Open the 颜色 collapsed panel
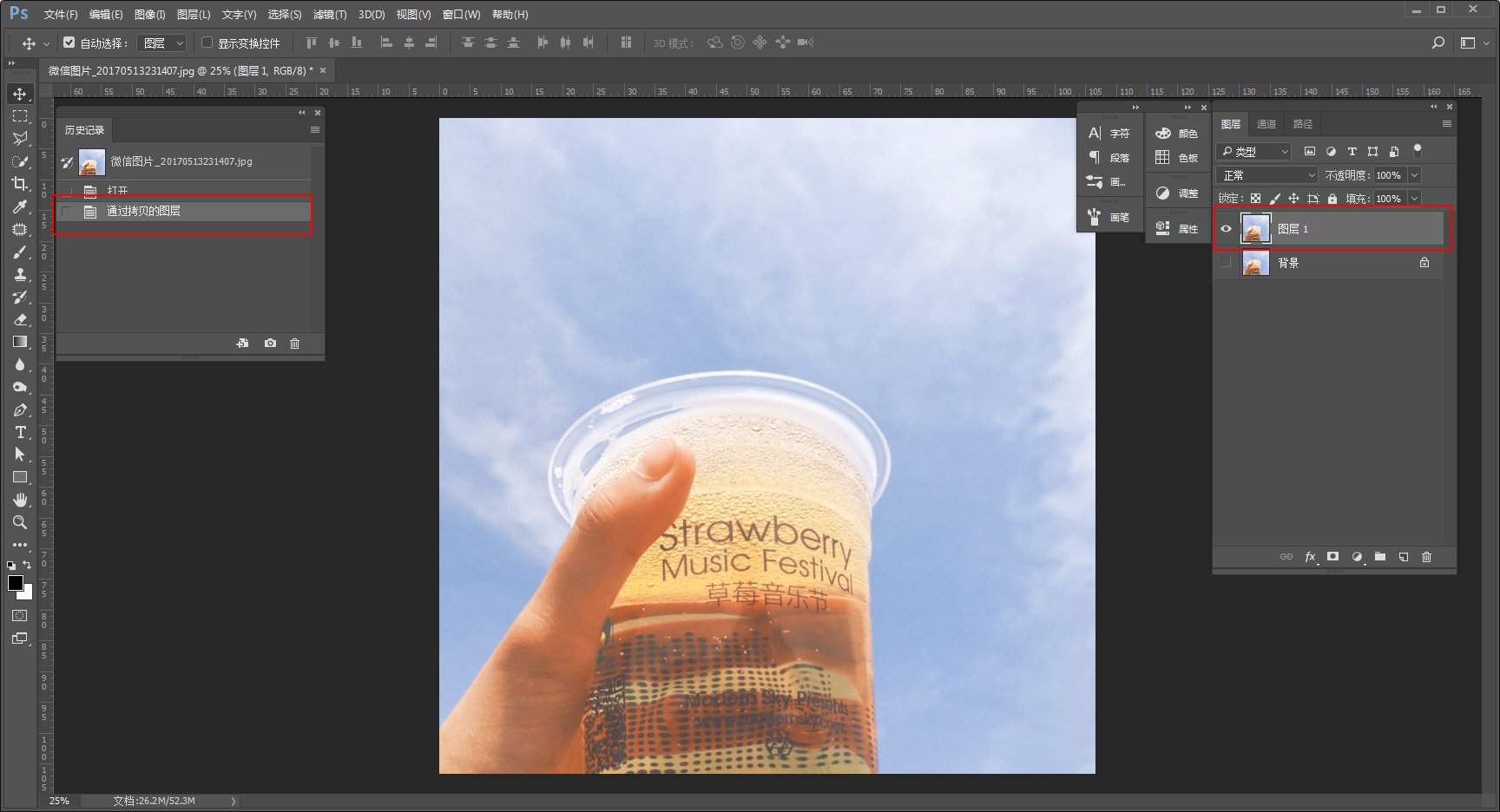This screenshot has width=1500, height=812. 1178,134
